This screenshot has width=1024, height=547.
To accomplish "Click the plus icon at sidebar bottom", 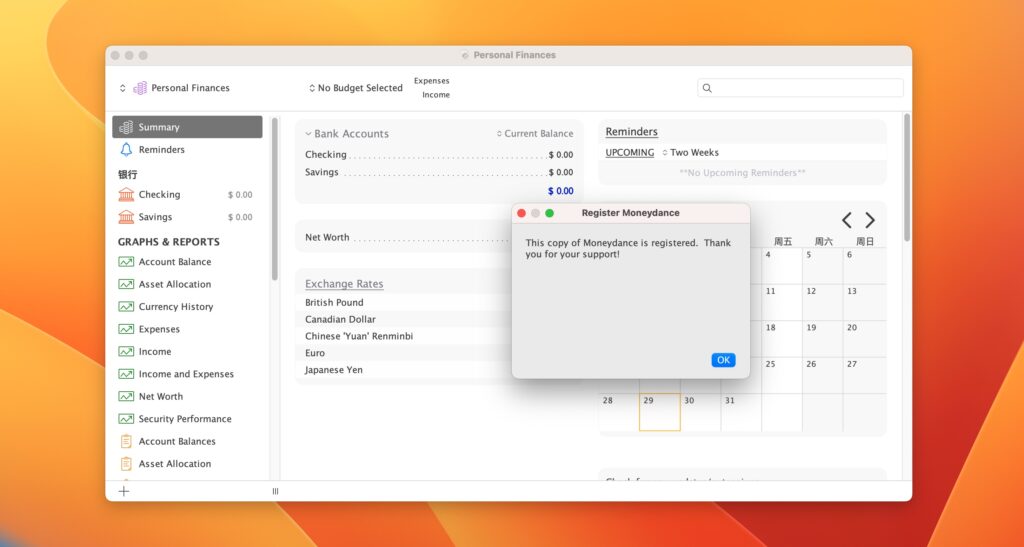I will (124, 491).
